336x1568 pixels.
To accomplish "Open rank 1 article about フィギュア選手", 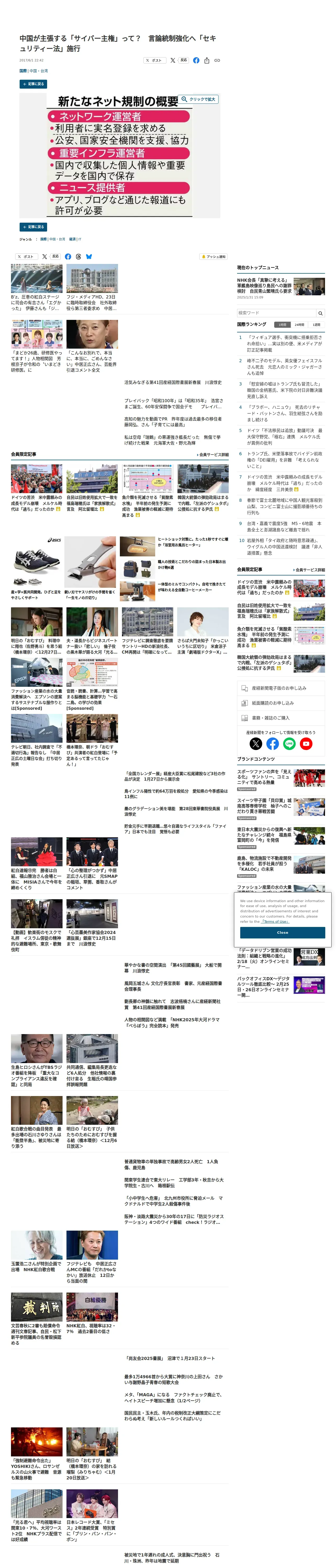I will (284, 343).
